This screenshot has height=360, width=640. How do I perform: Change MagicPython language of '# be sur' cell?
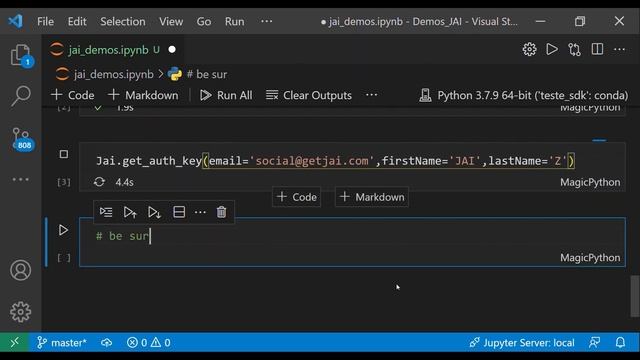tap(590, 258)
